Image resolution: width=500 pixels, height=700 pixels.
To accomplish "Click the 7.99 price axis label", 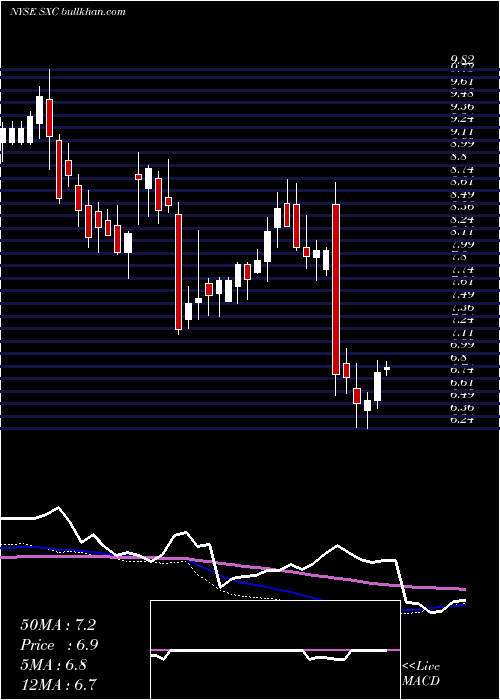I will coord(462,244).
